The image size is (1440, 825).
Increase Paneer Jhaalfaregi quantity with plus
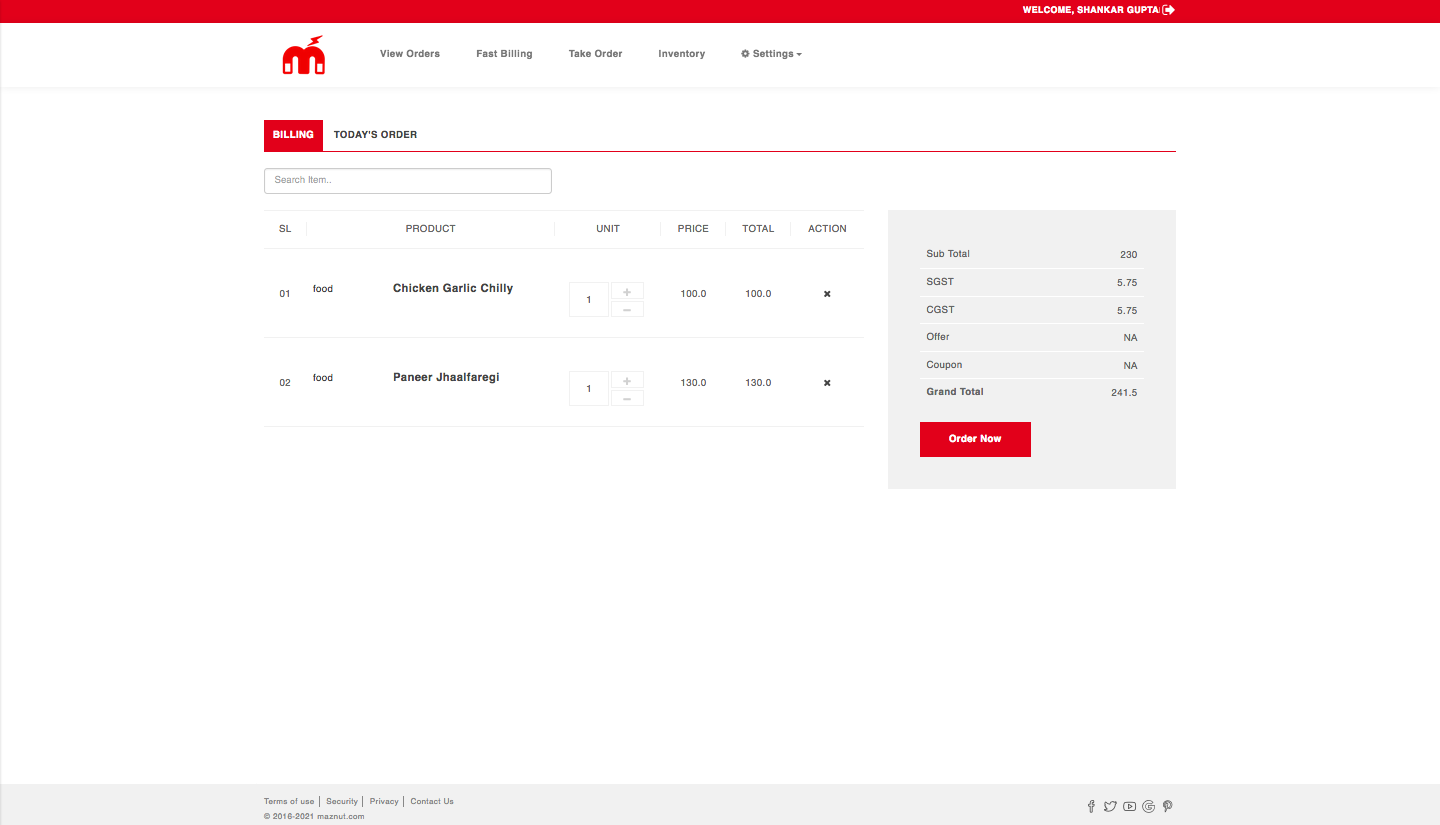coord(627,381)
